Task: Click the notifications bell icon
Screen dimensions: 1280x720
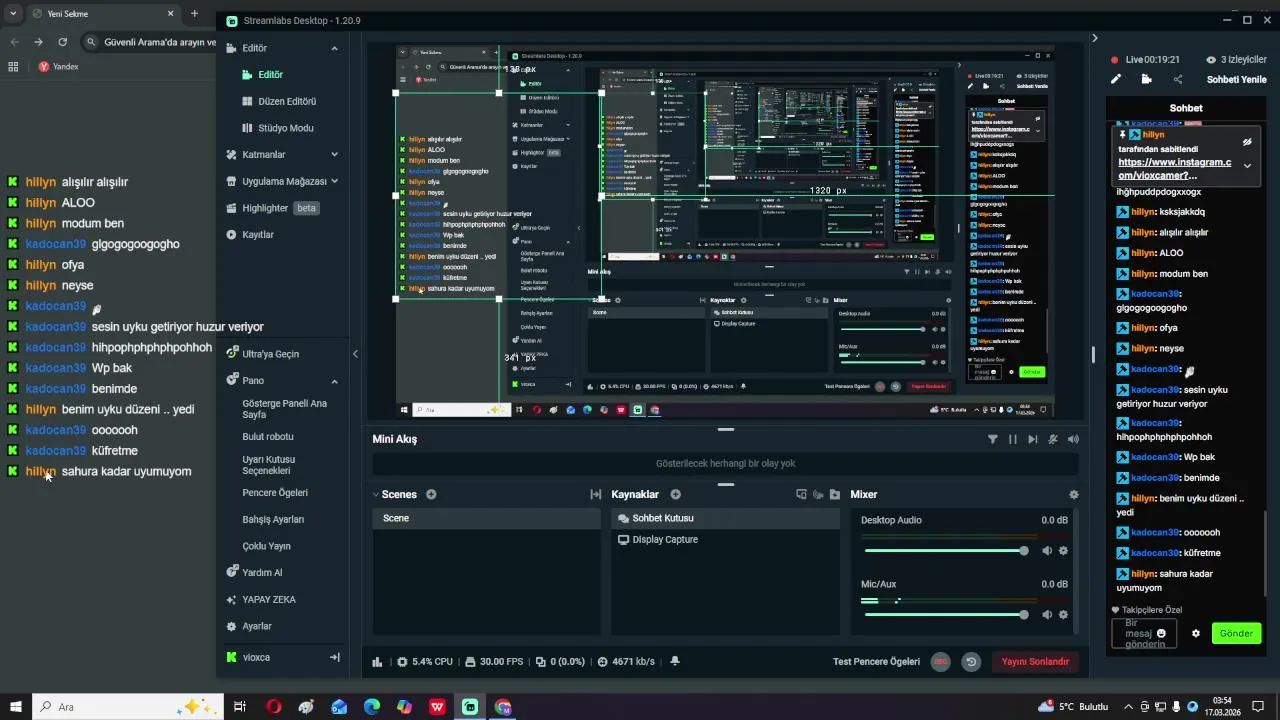Action: (675, 661)
